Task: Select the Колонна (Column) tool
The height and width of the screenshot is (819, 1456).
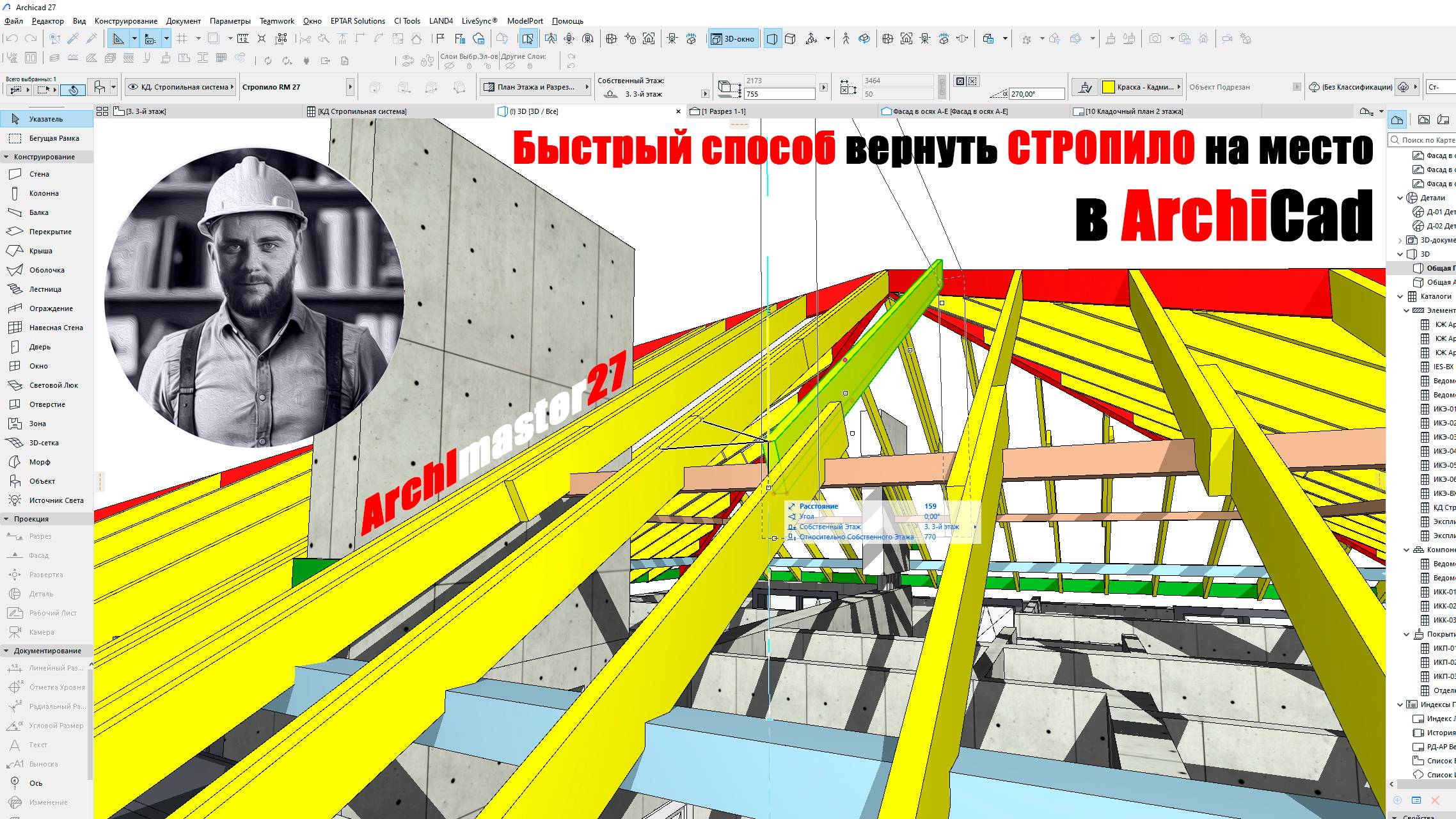Action: (44, 193)
